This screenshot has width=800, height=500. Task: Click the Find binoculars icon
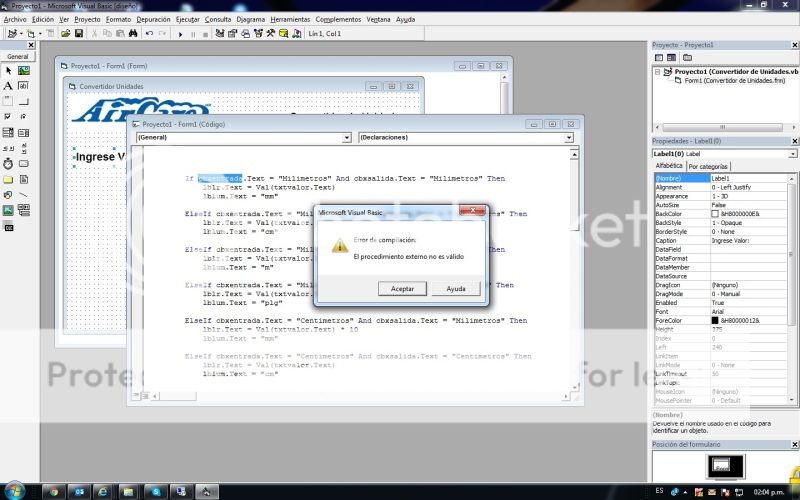(133, 34)
